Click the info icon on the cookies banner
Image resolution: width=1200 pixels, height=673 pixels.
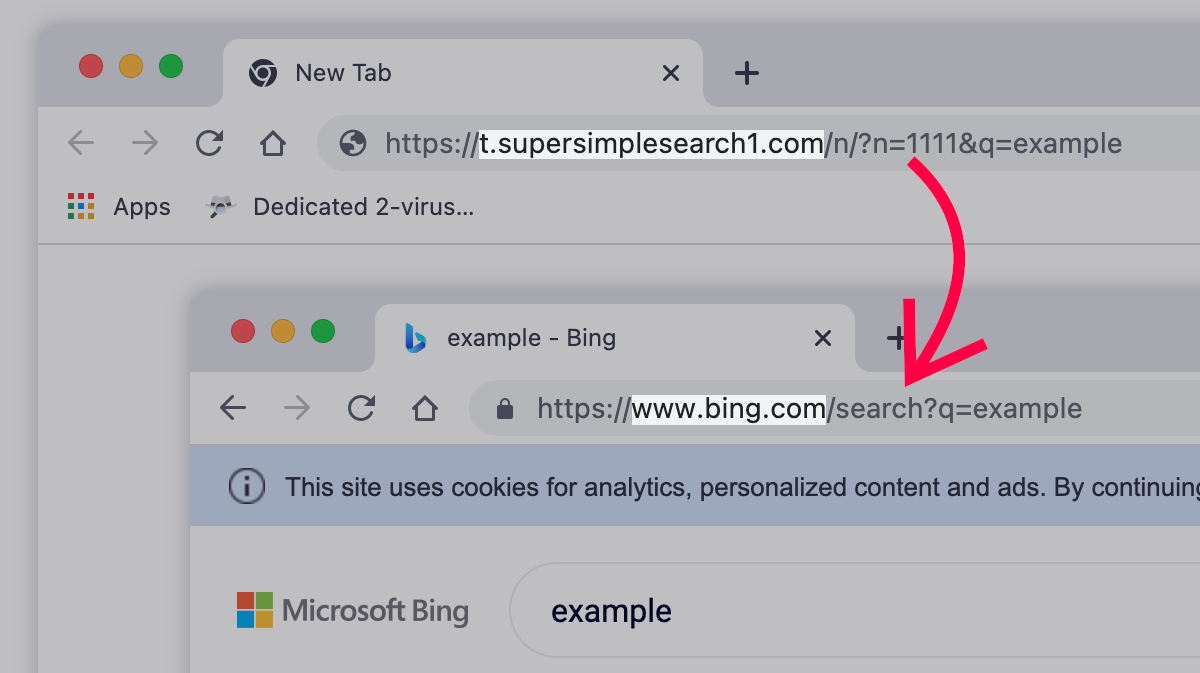point(246,486)
